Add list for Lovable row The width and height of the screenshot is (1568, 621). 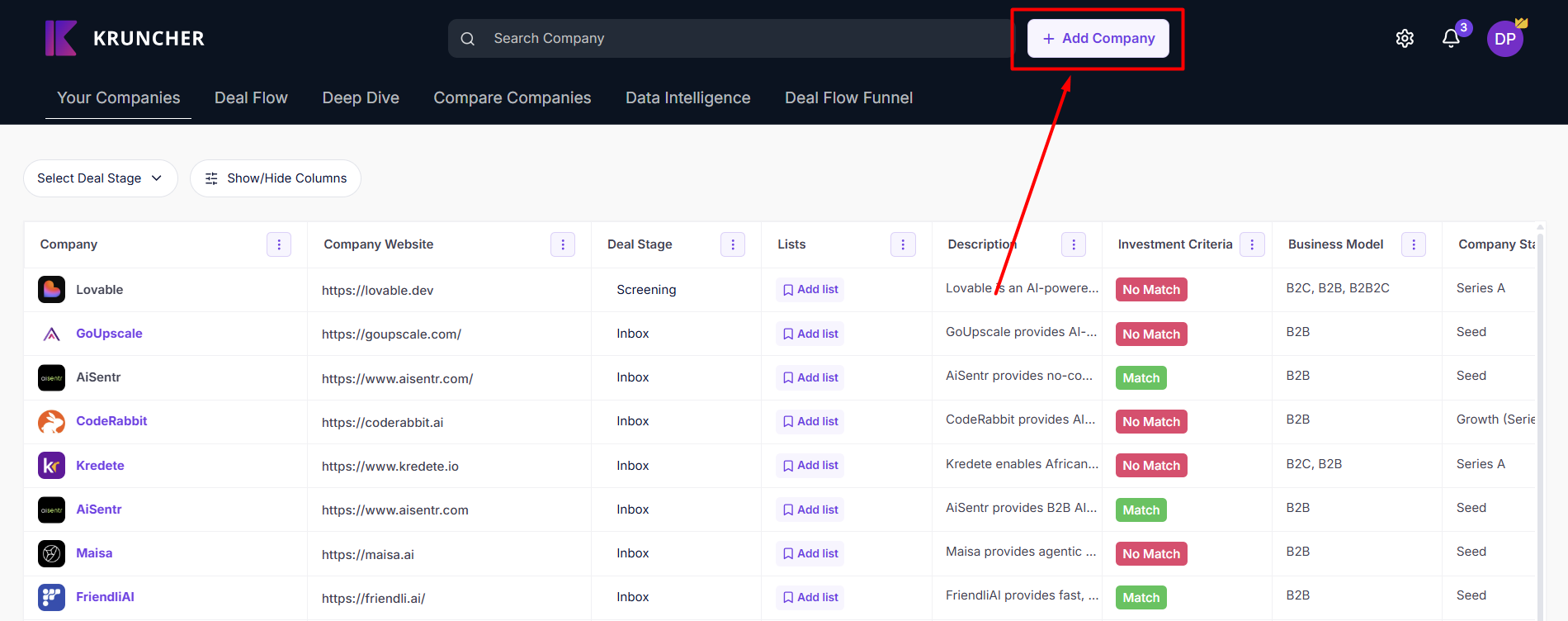810,290
